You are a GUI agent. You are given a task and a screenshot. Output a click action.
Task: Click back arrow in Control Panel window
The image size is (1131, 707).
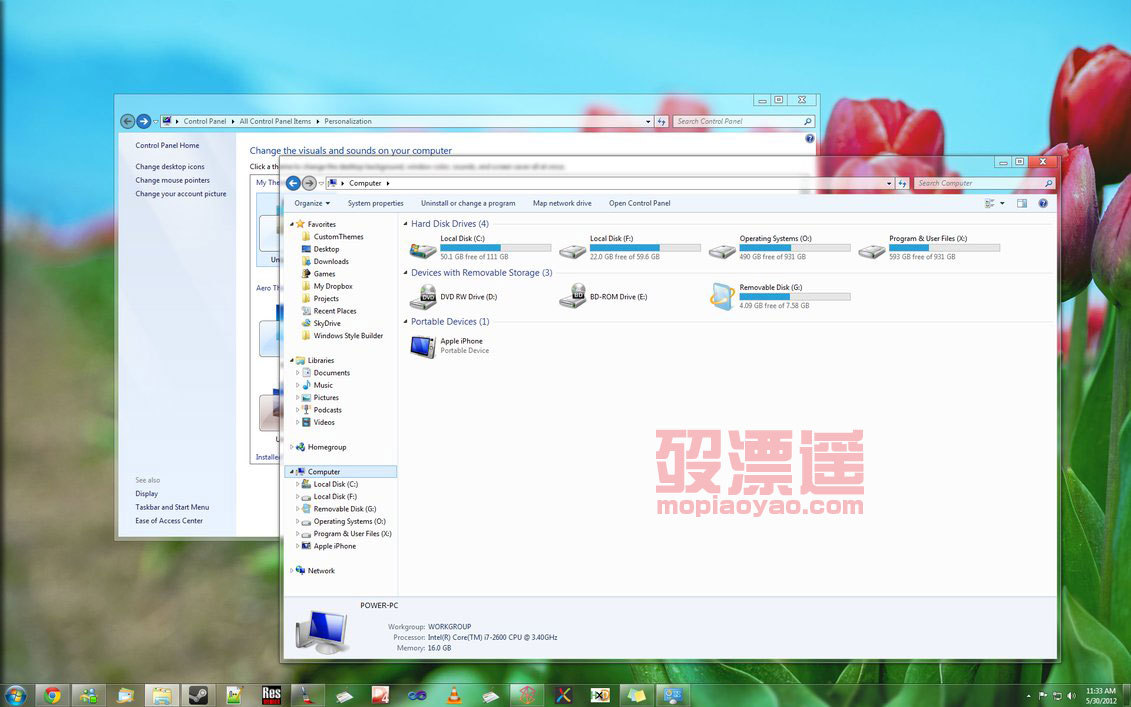click(127, 121)
